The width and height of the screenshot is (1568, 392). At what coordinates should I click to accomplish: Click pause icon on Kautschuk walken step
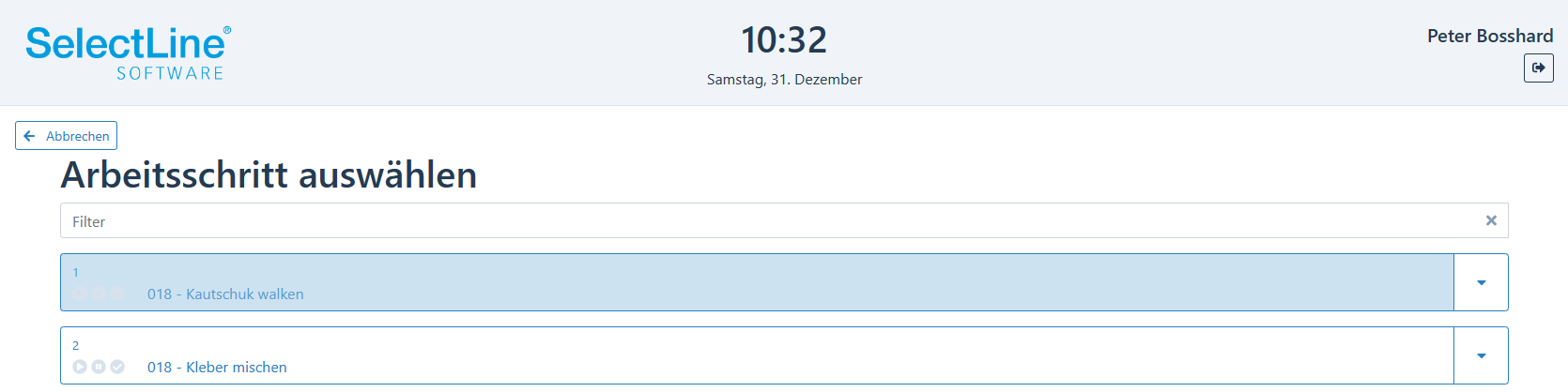(99, 294)
